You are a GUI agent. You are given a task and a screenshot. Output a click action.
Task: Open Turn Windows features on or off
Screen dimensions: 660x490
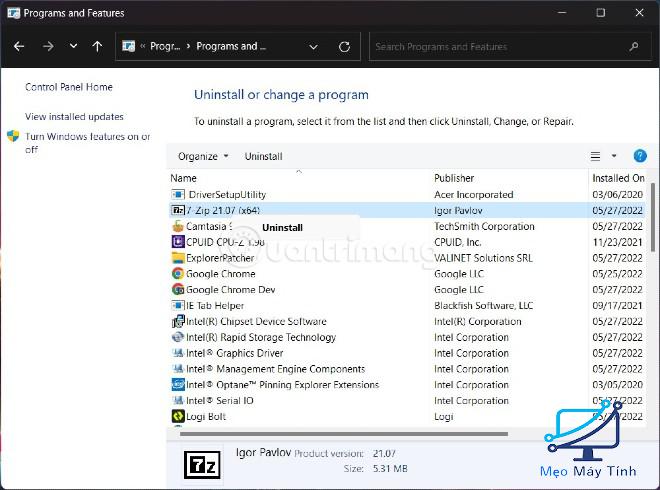pyautogui.click(x=88, y=143)
